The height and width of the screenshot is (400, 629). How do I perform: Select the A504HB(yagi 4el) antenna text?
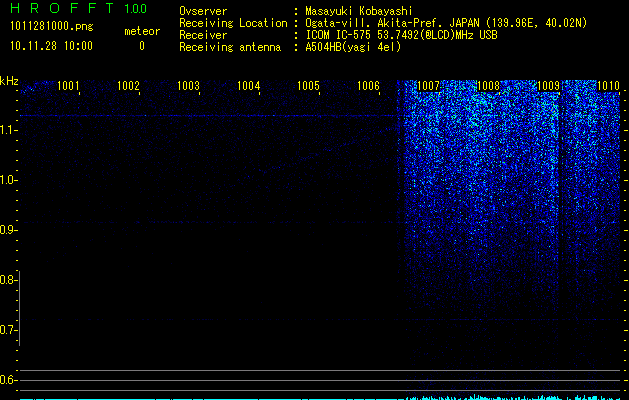(x=353, y=47)
